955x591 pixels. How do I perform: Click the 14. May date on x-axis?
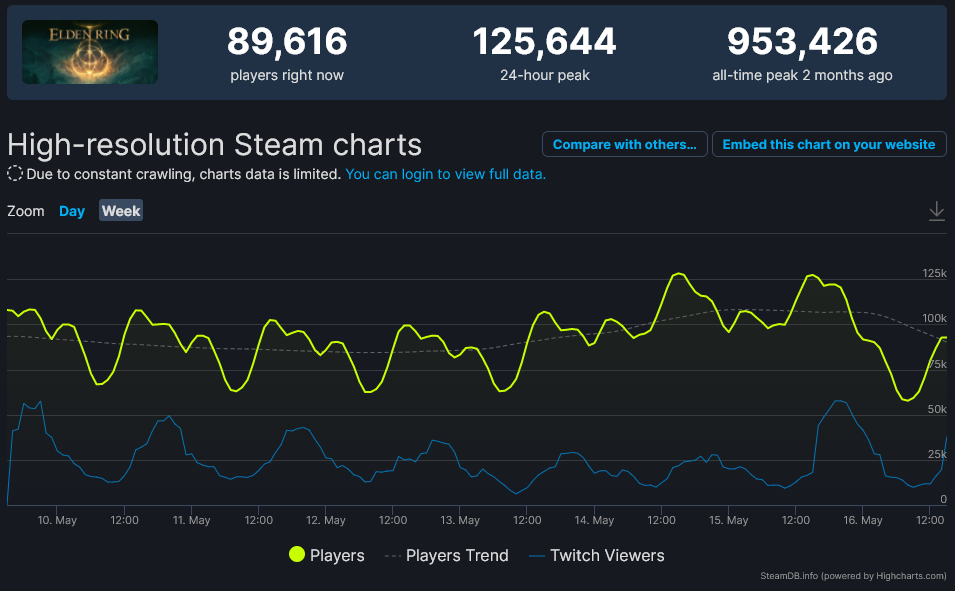(595, 520)
